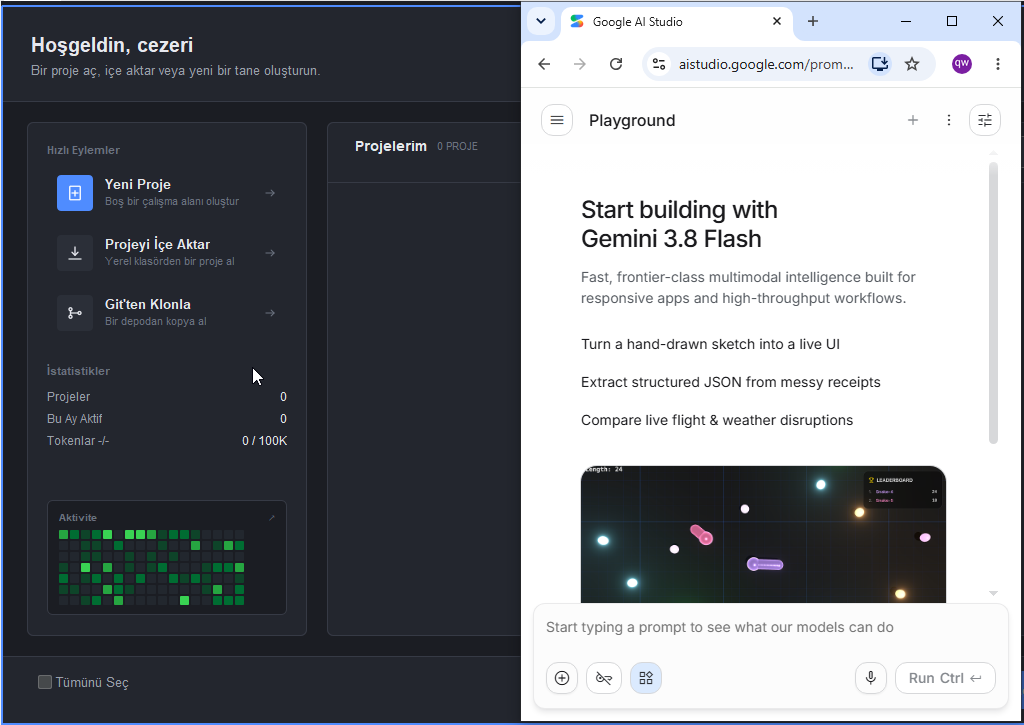The height and width of the screenshot is (725, 1024).
Task: Click the Git'ten Klonla label
Action: click(x=148, y=304)
